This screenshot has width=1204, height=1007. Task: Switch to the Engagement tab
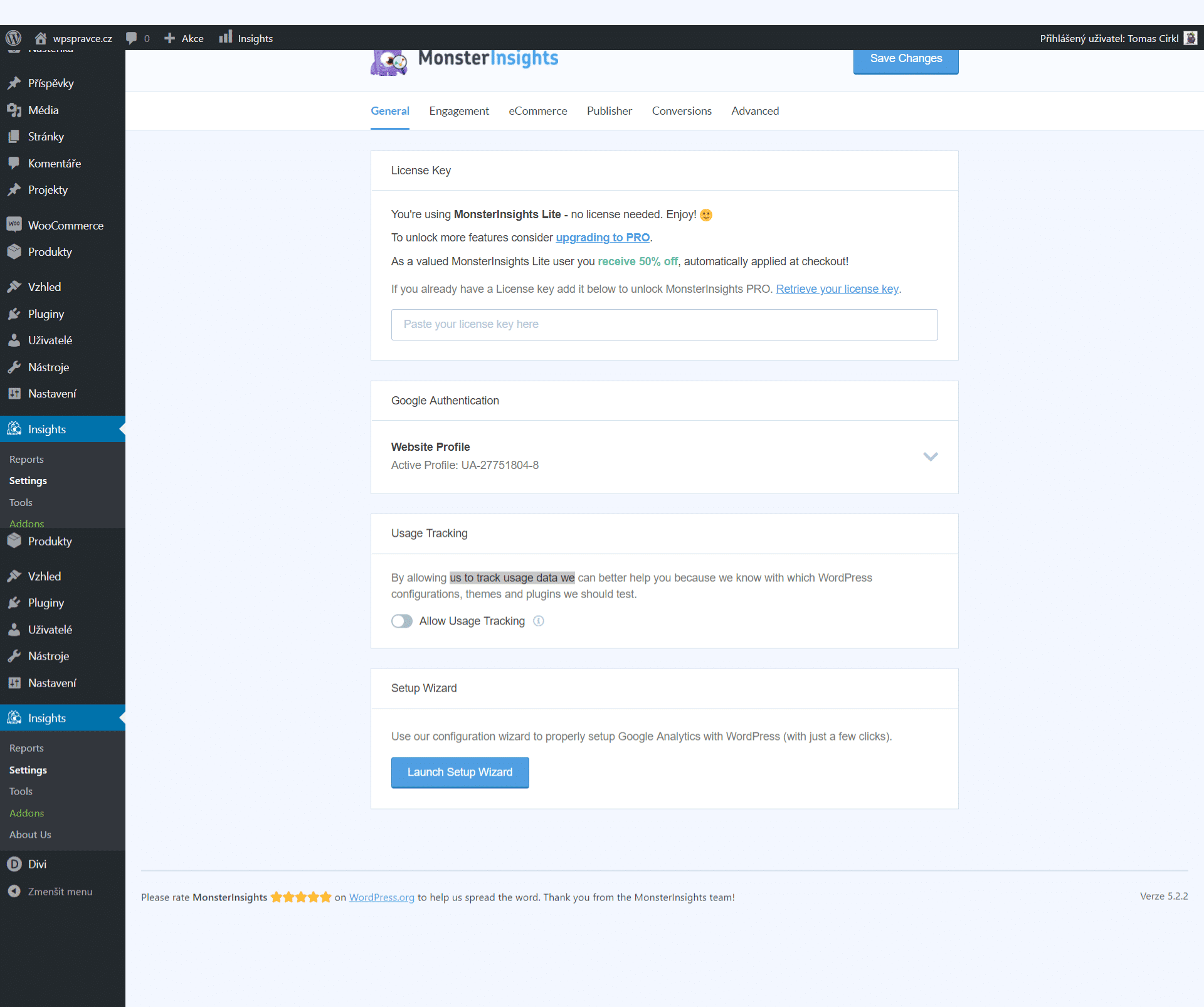(x=459, y=111)
